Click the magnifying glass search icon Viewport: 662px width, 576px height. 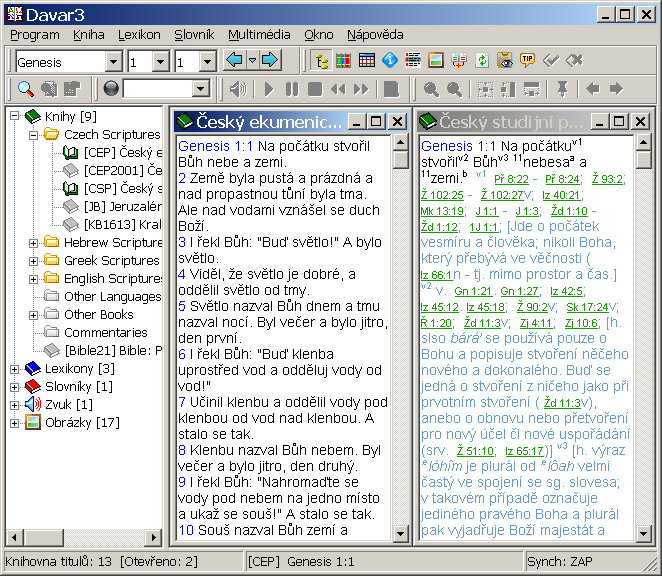(x=26, y=89)
